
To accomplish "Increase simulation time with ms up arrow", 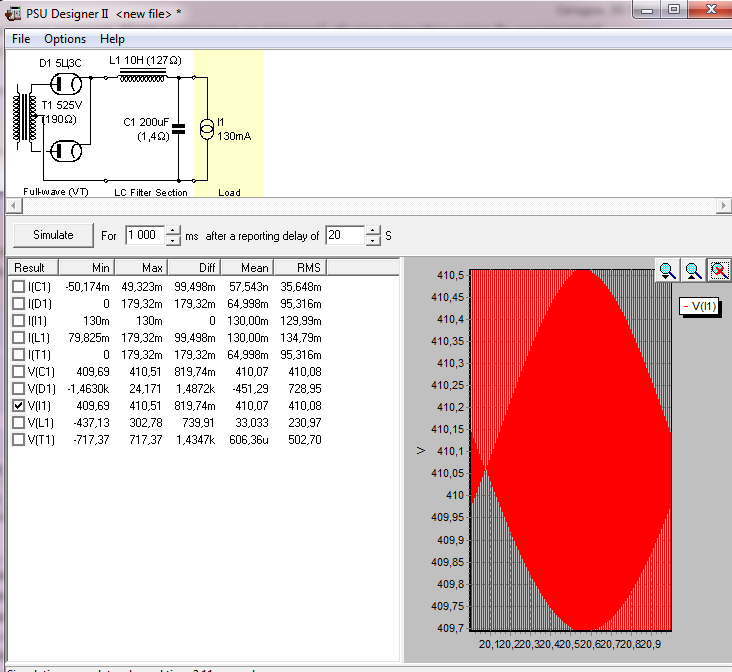I will (173, 231).
